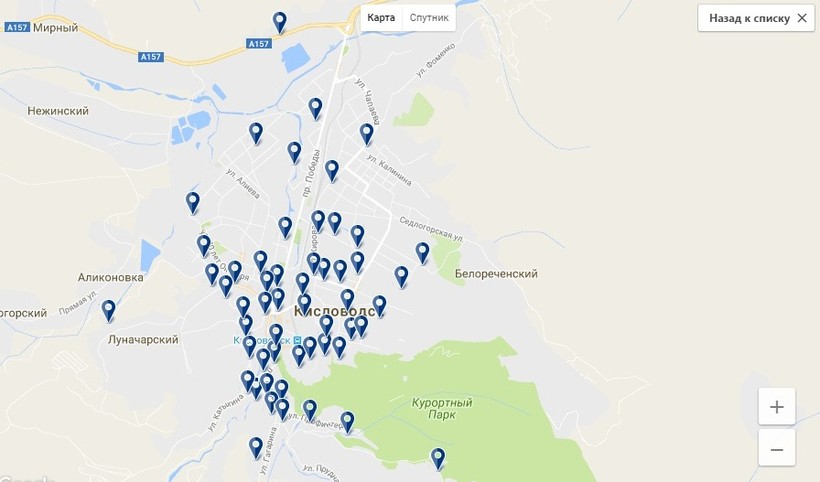Click the Курортный Парк label

point(442,409)
